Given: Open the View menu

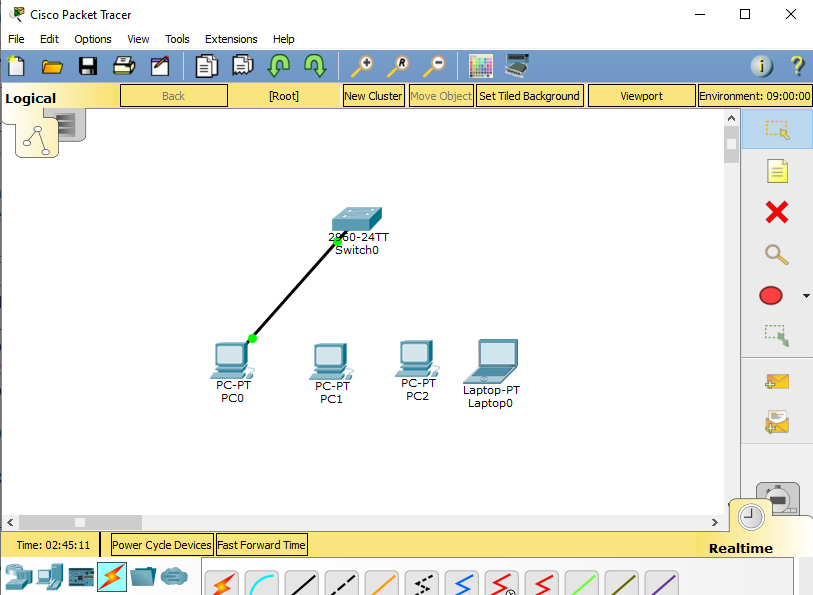Looking at the screenshot, I should (x=138, y=39).
